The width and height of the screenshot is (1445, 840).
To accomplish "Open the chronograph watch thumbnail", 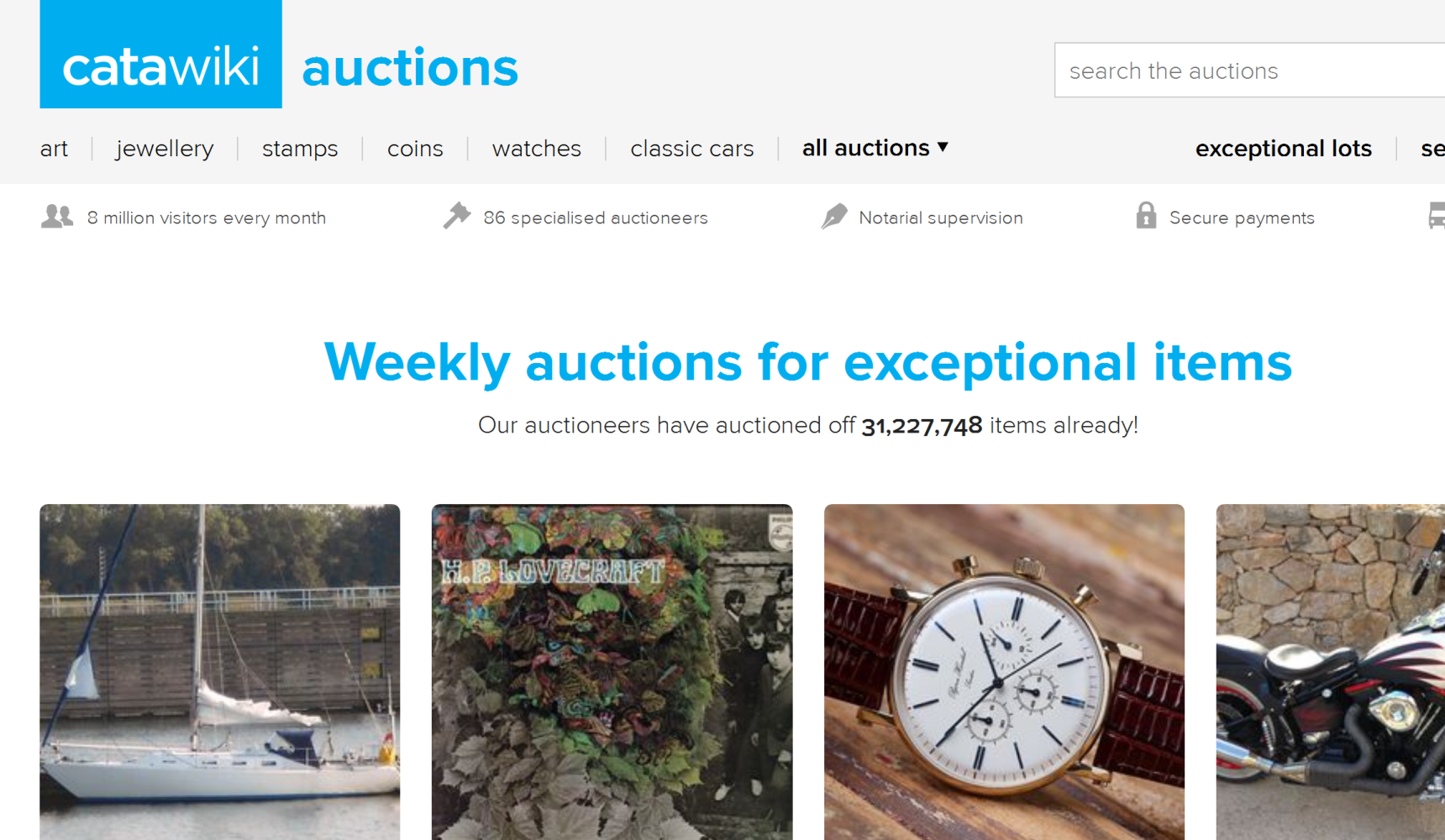I will pos(1005,672).
